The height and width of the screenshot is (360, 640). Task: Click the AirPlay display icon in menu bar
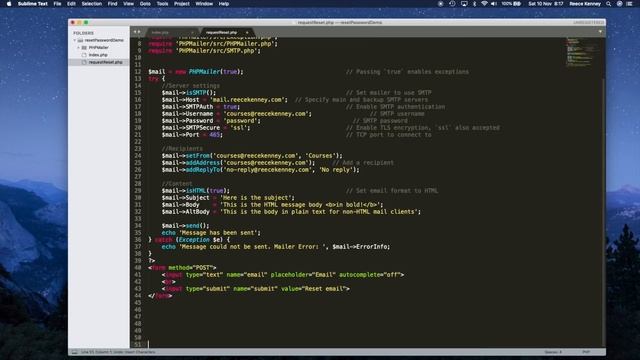pos(464,4)
